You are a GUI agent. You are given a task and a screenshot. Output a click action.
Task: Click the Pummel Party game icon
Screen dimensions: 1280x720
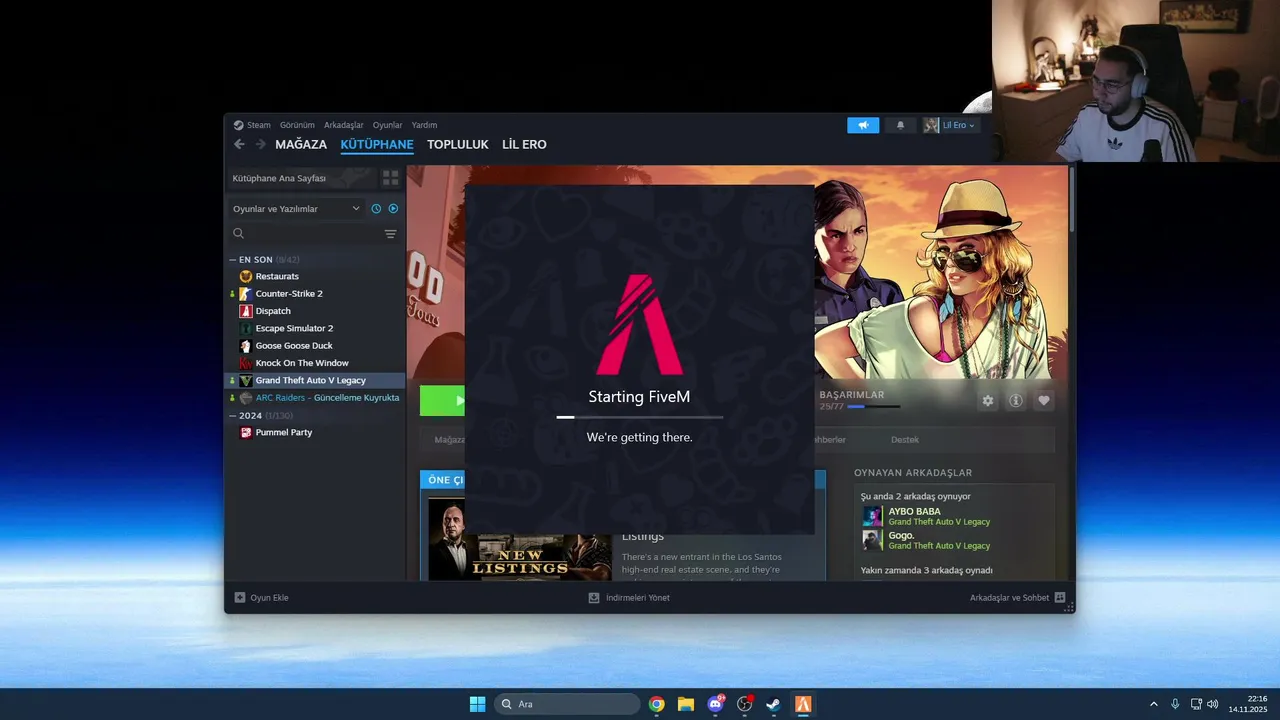click(246, 432)
